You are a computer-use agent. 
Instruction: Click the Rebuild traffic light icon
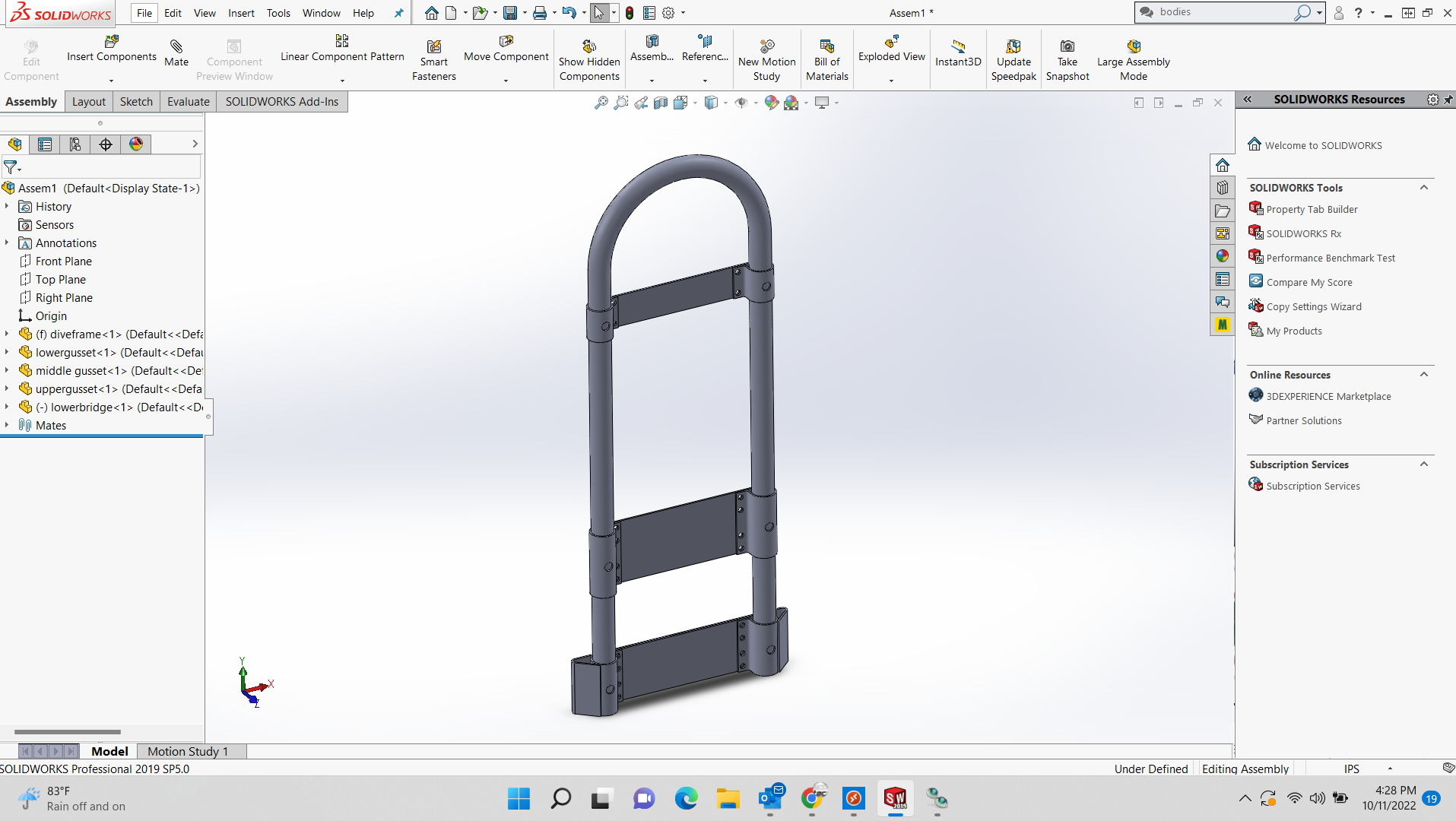tap(630, 13)
